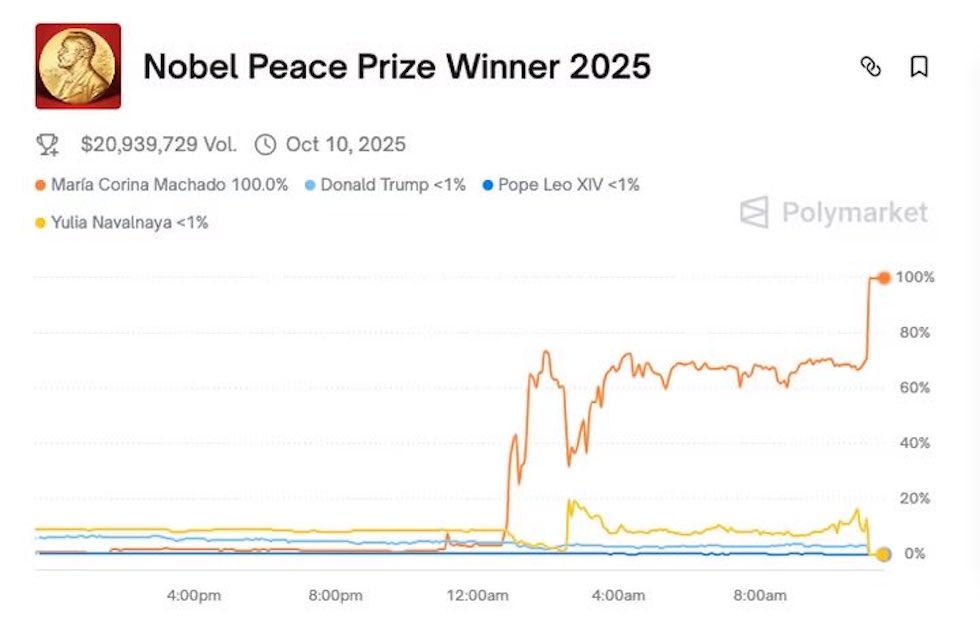Select the Oct 10, 2025 date label

344,144
